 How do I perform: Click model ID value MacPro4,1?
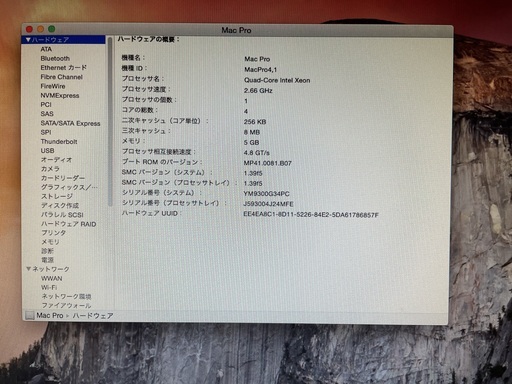coord(260,70)
